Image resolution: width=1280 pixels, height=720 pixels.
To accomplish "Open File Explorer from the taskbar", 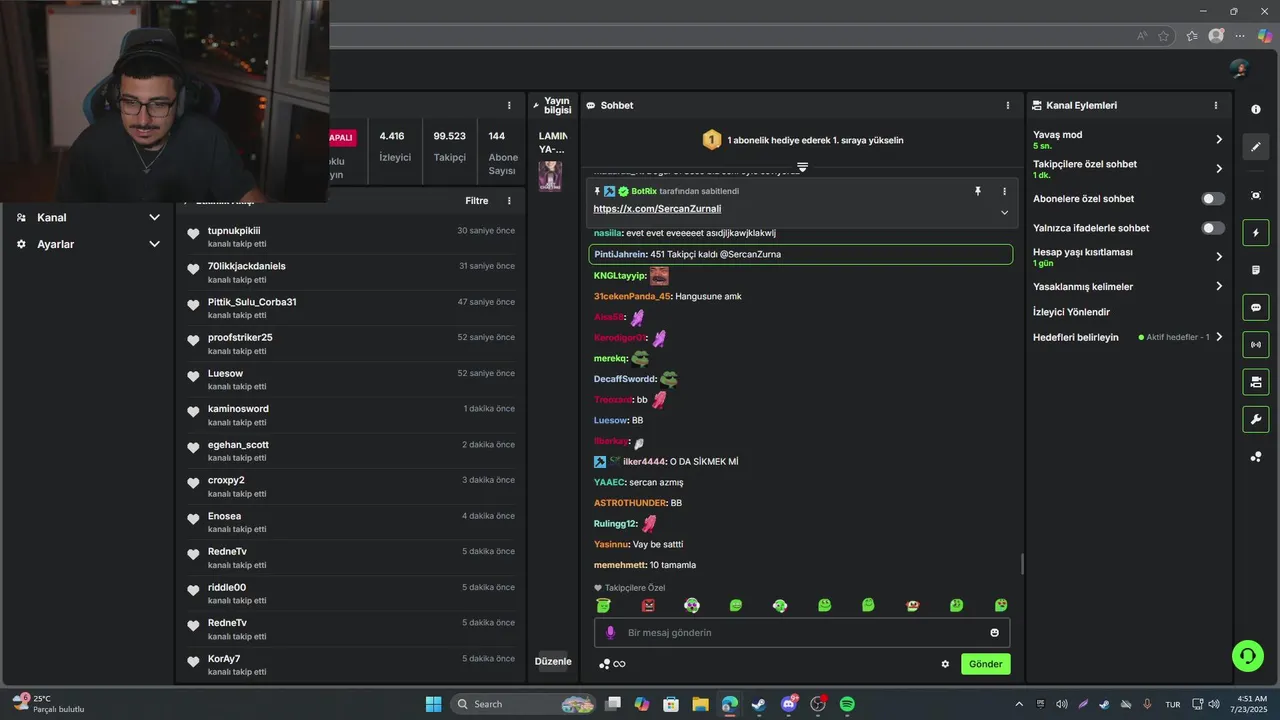I will coord(700,704).
